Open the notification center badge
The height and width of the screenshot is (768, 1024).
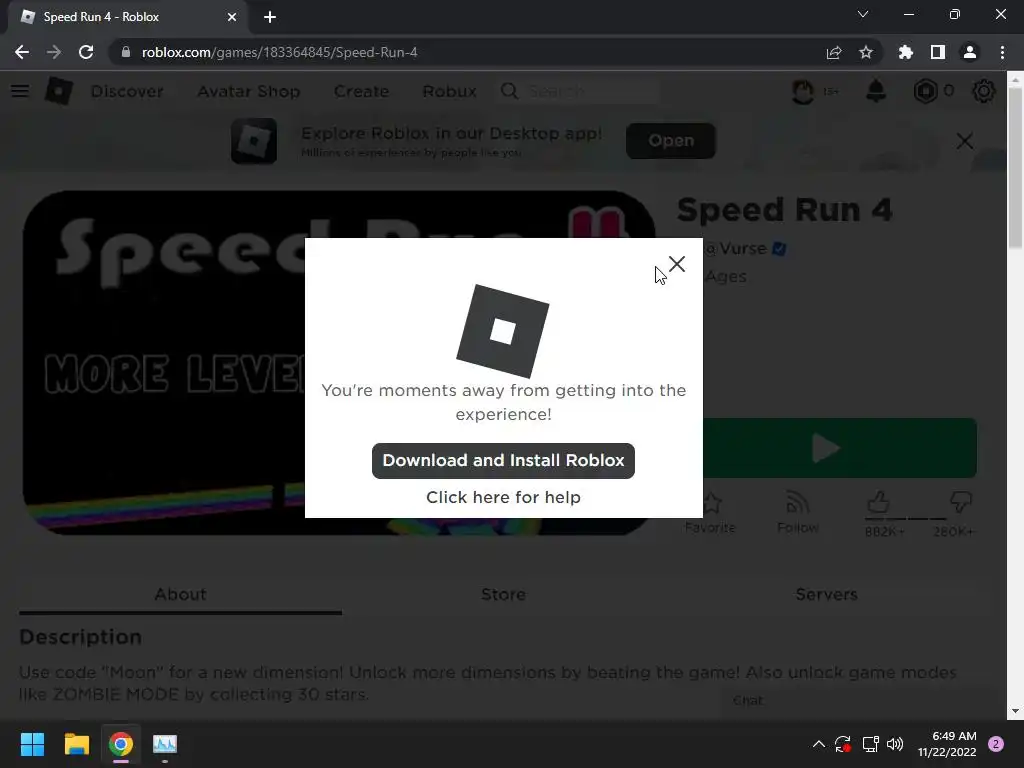(996, 744)
